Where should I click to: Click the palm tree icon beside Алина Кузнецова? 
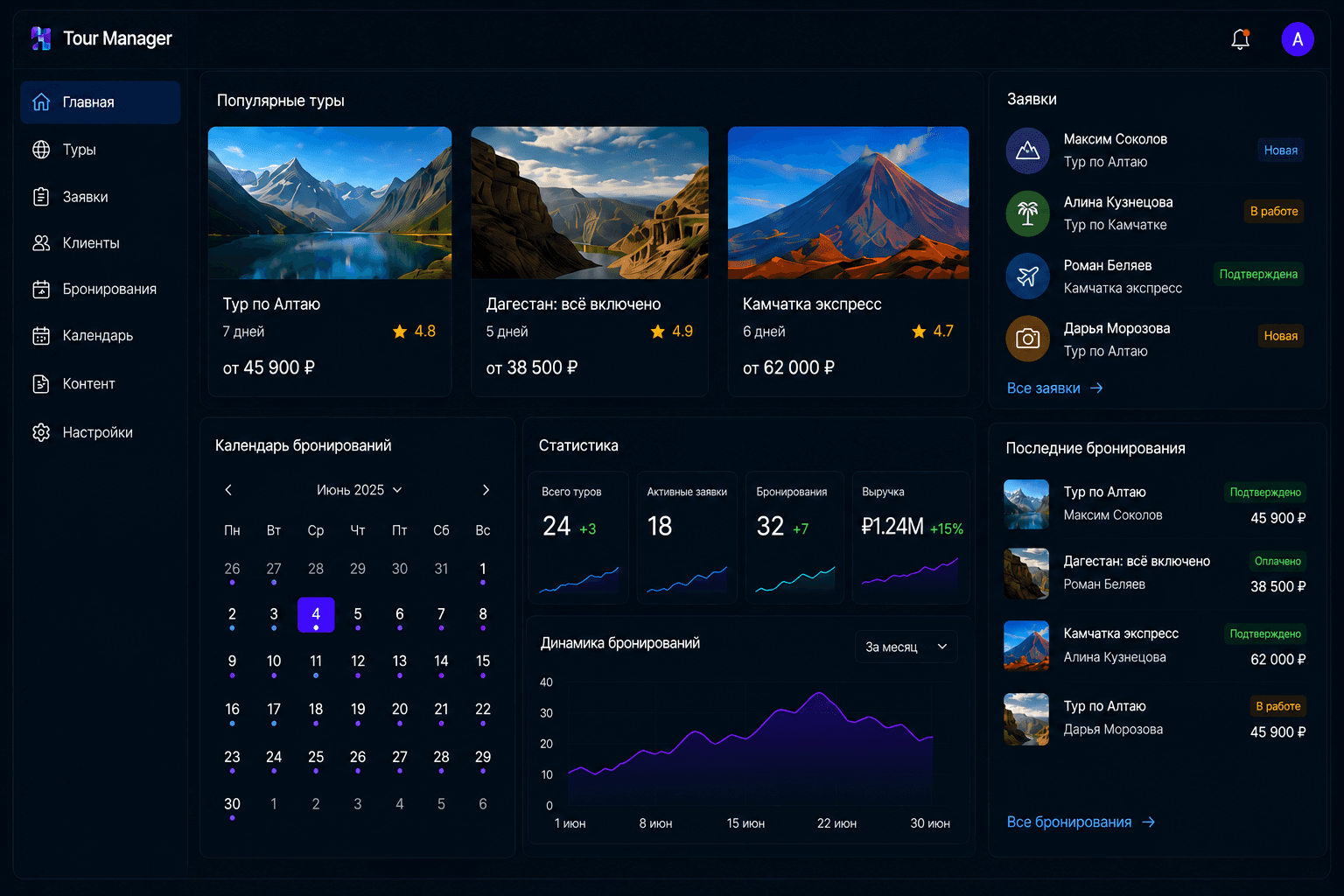1028,213
